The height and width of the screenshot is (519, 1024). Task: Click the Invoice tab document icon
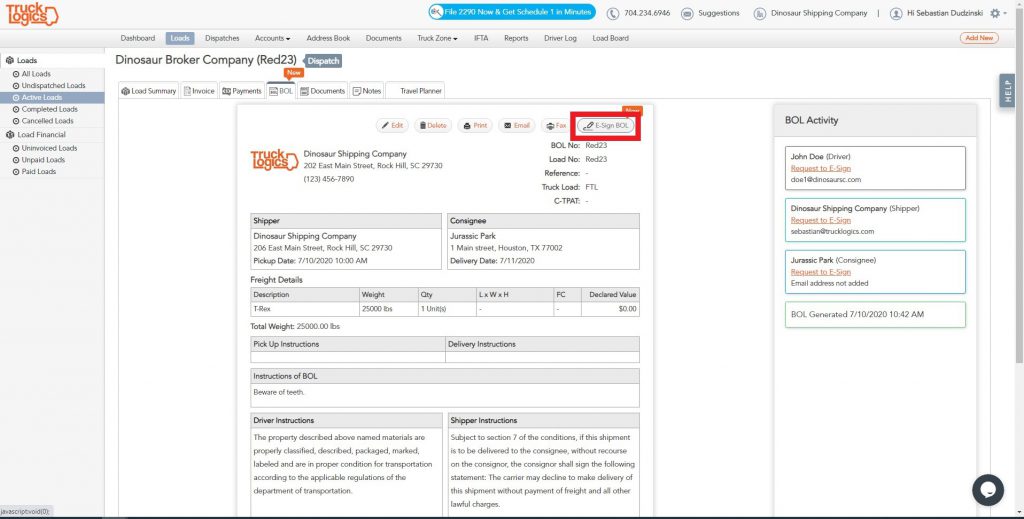[x=187, y=91]
